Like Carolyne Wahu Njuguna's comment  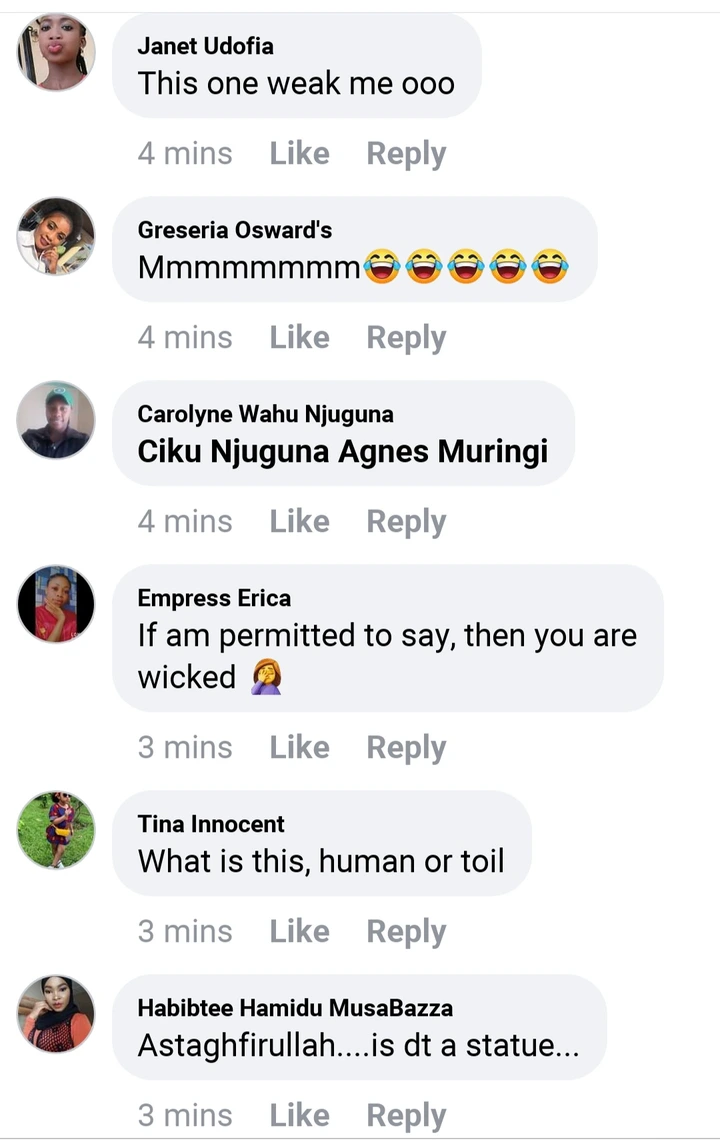tap(299, 522)
